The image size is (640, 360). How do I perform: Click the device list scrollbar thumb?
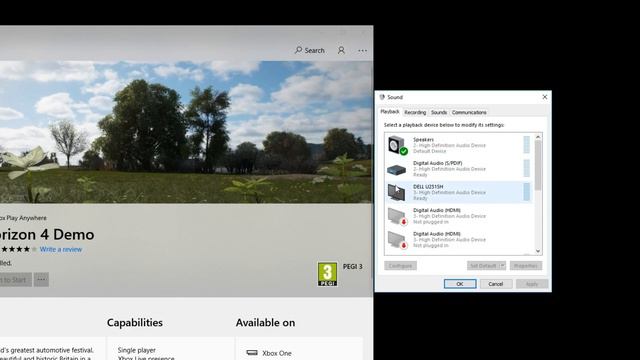538,165
